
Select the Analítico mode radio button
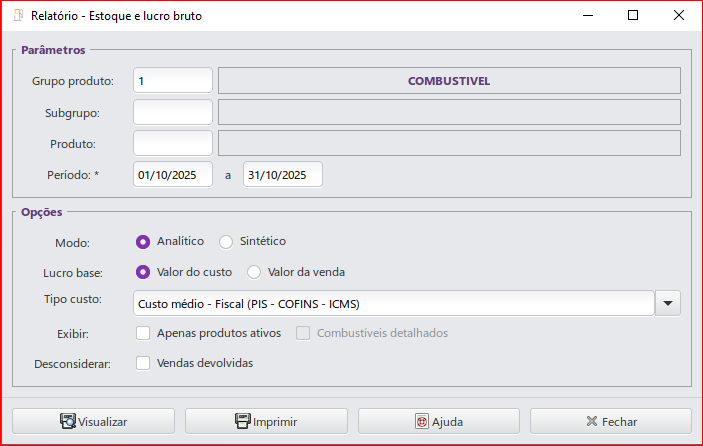pos(143,241)
